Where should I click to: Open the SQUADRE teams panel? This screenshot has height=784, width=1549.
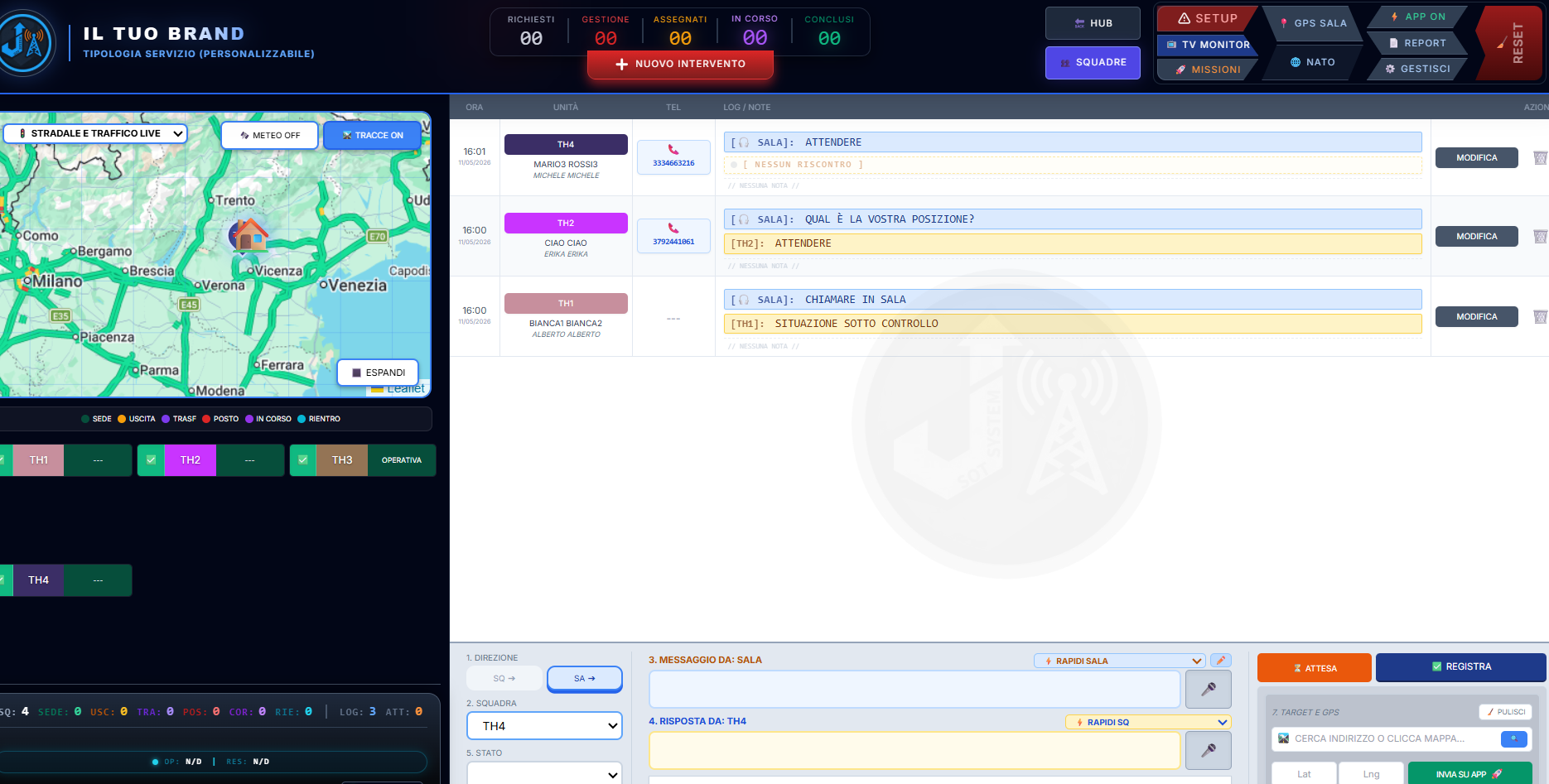pyautogui.click(x=1093, y=62)
